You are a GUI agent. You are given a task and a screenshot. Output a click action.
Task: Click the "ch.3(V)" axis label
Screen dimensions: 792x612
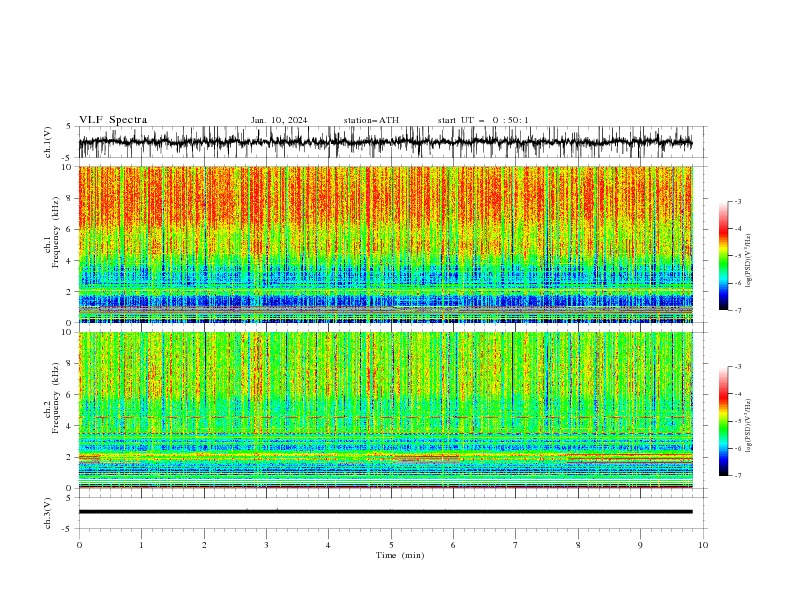pyautogui.click(x=48, y=513)
